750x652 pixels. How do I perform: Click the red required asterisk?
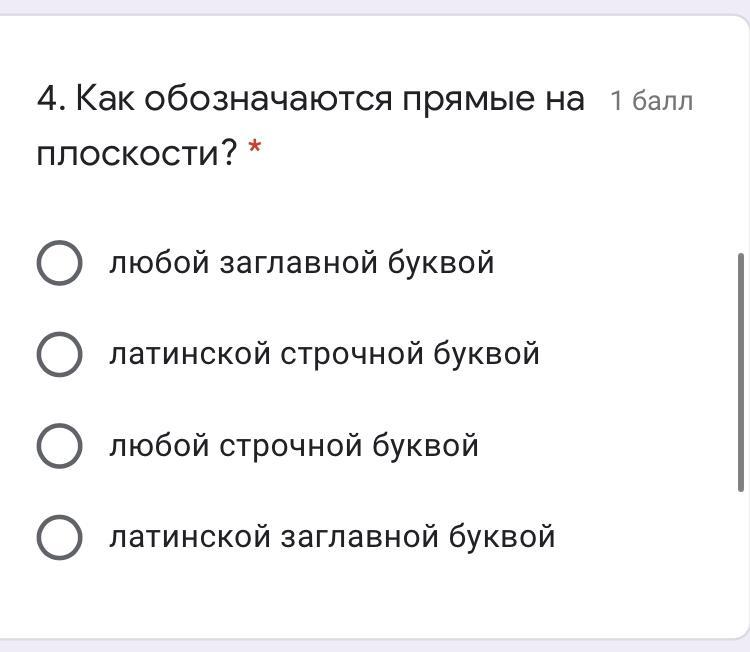coord(255,151)
